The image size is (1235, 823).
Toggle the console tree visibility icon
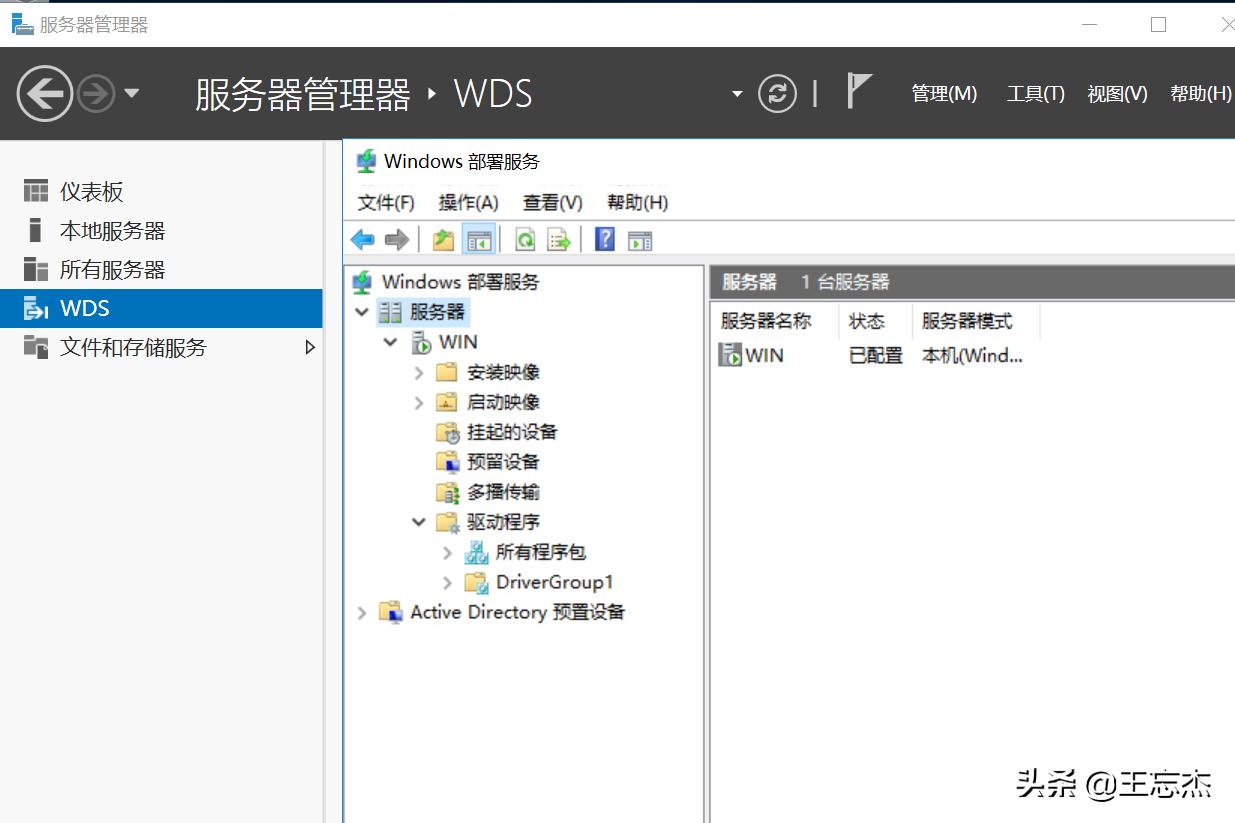coord(479,239)
